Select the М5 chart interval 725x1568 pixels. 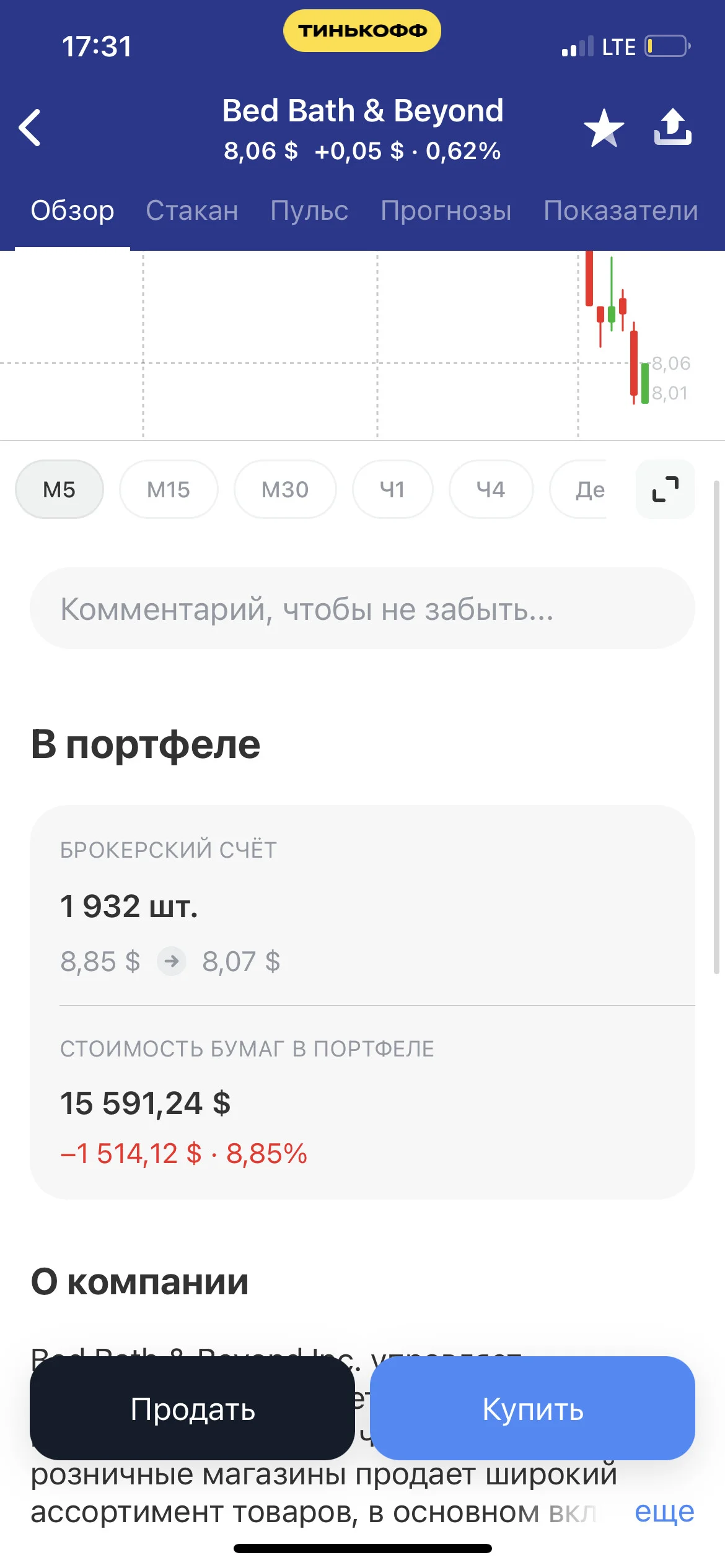(x=59, y=489)
